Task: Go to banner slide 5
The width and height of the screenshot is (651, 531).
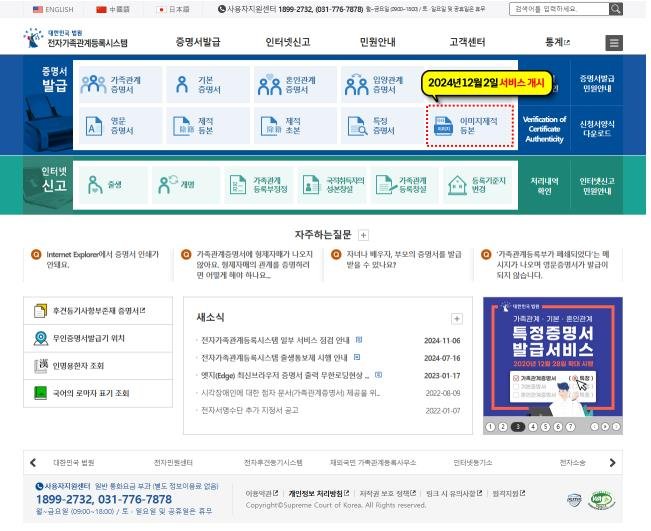Action: [546, 426]
